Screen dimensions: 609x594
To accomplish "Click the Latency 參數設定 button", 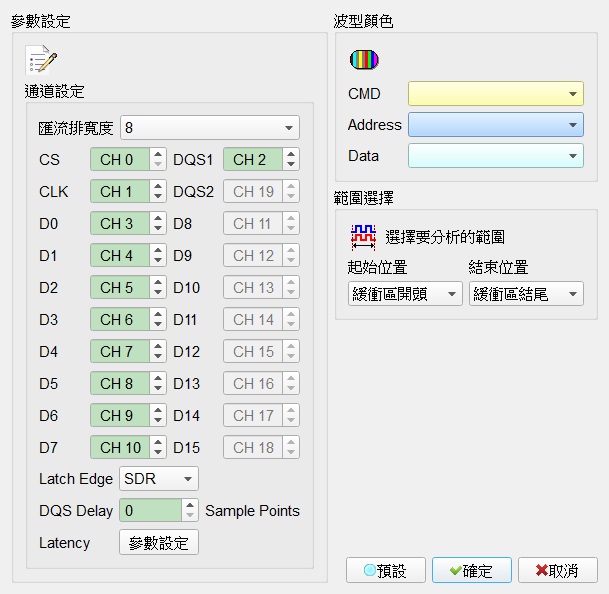I will click(x=159, y=542).
